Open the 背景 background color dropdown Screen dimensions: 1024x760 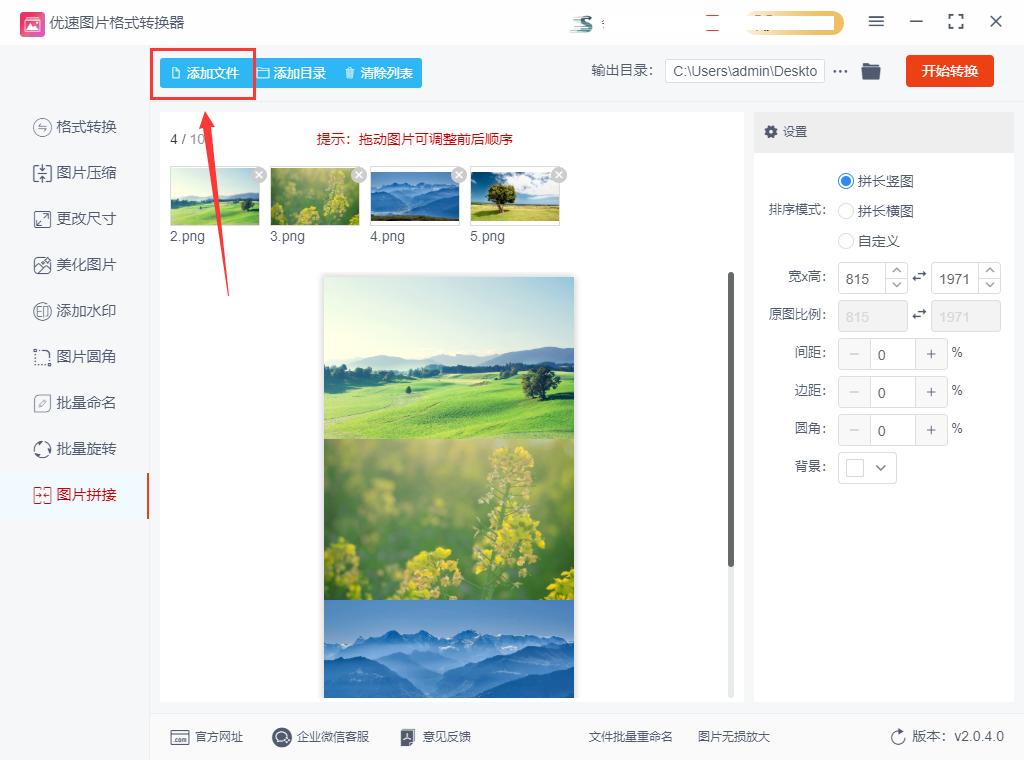coord(866,467)
